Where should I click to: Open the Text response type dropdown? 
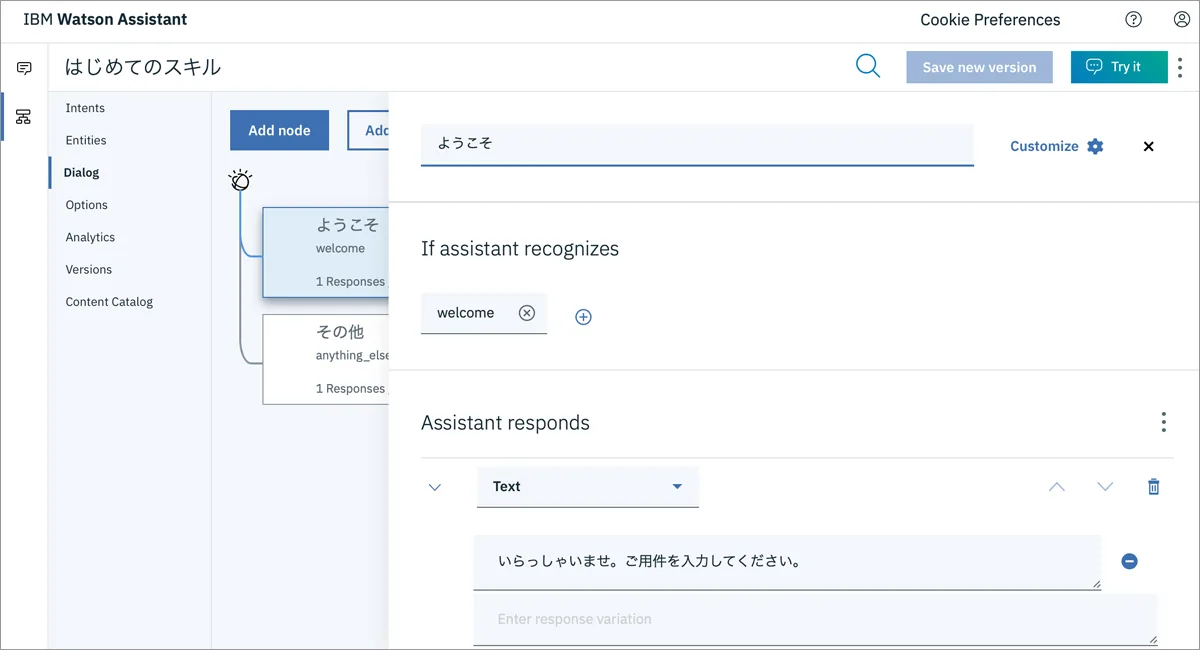(588, 487)
